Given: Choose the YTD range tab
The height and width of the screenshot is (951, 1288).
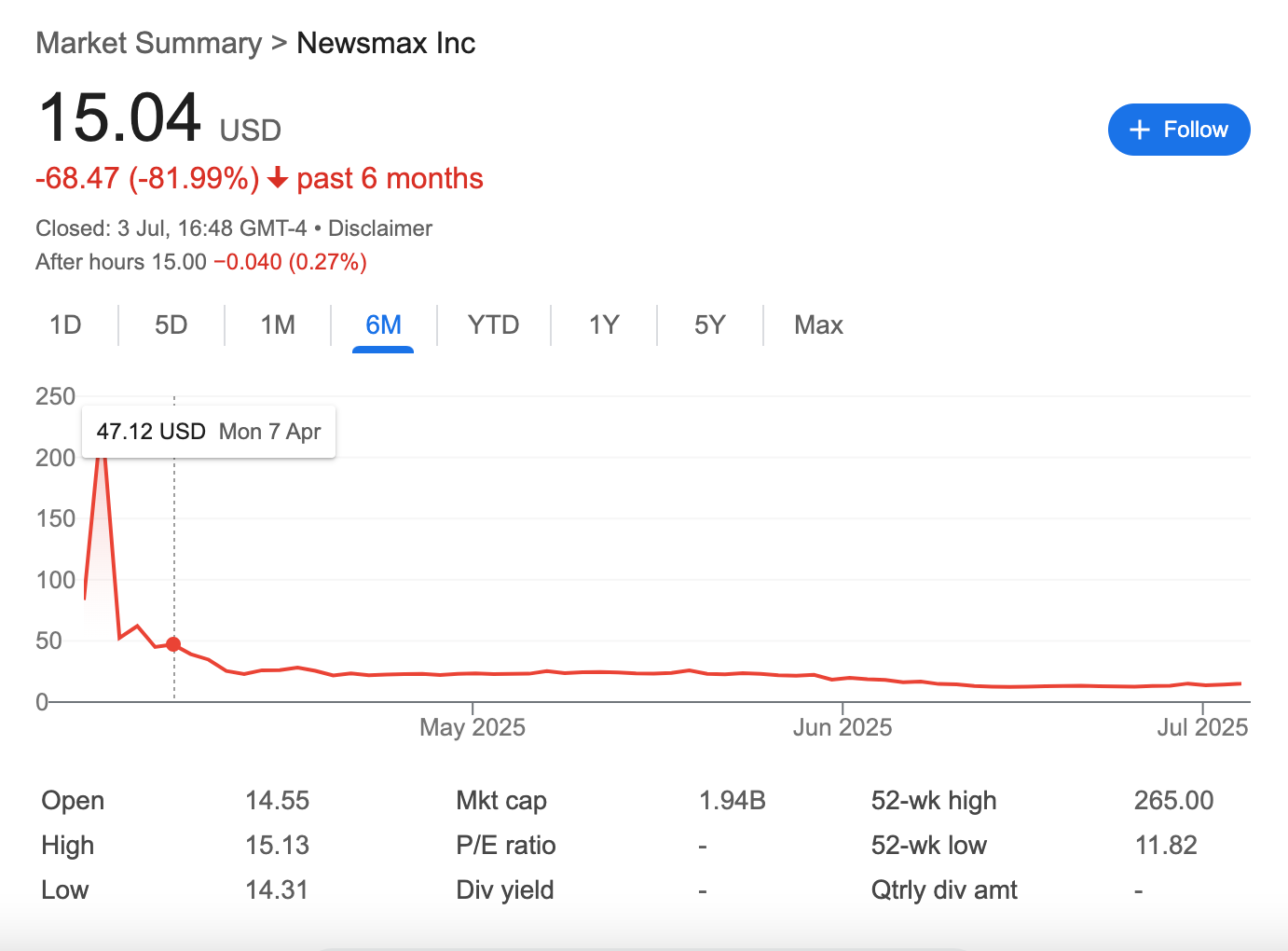Looking at the screenshot, I should [493, 324].
